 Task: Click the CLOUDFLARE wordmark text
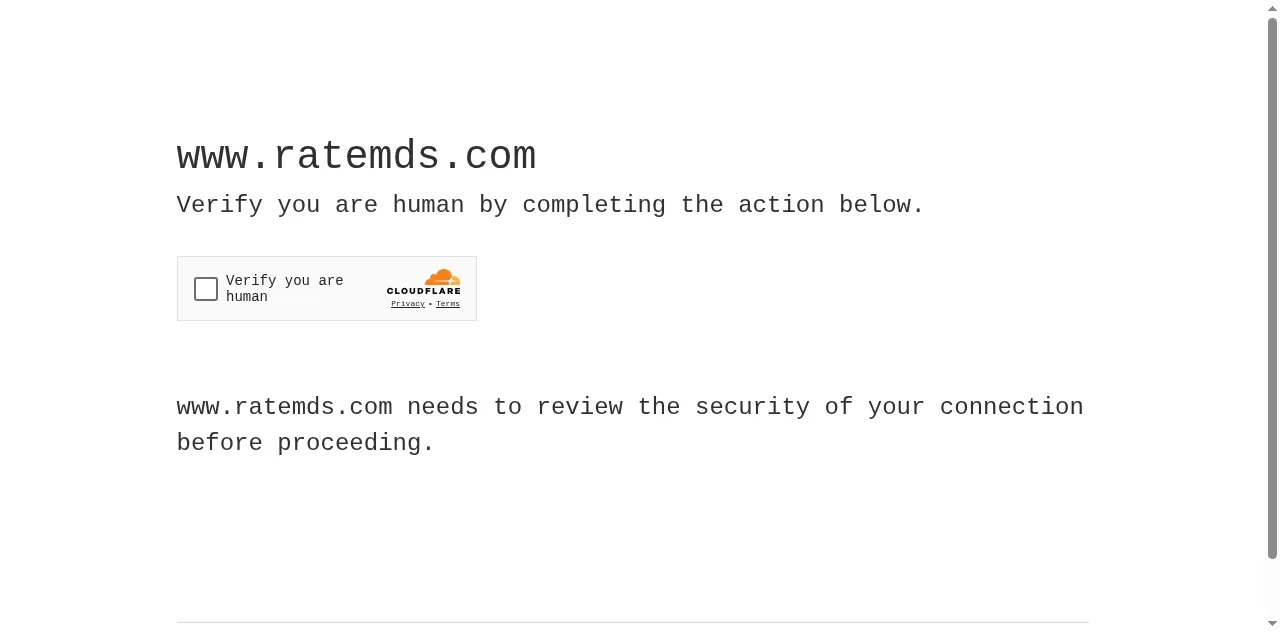pos(424,291)
